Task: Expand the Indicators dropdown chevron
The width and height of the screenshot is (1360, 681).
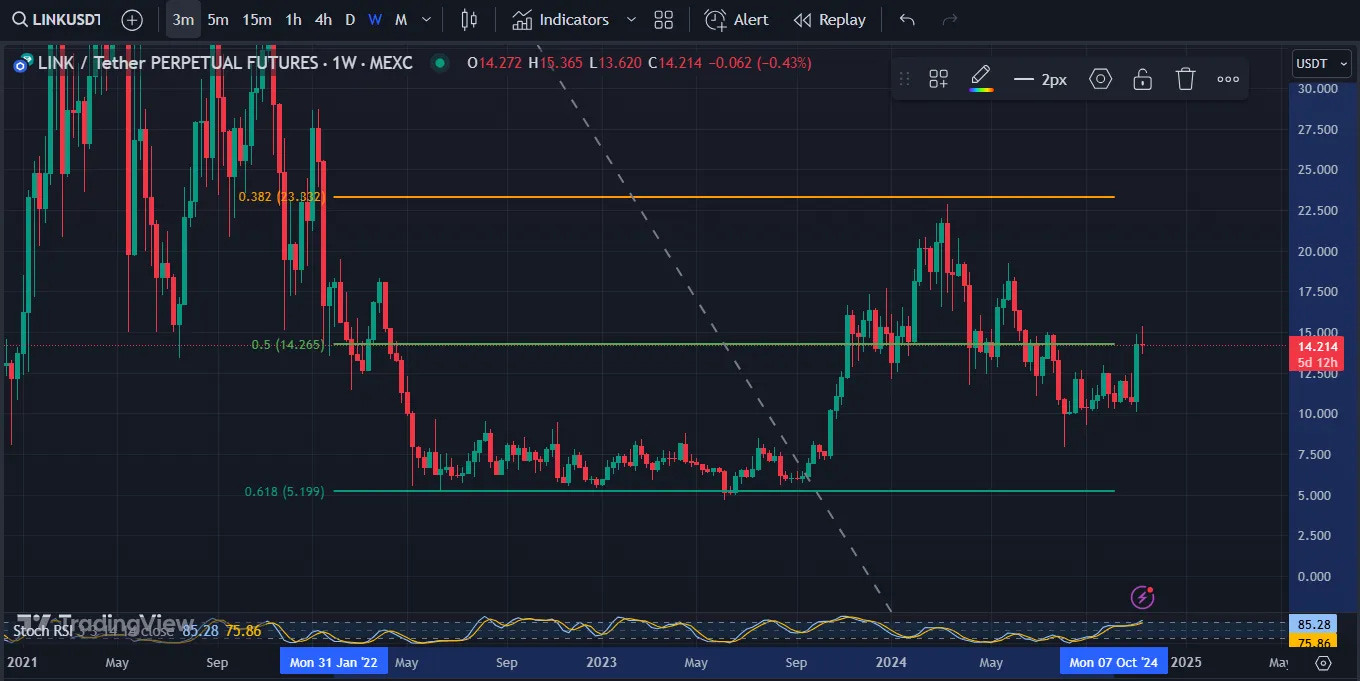Action: point(631,19)
